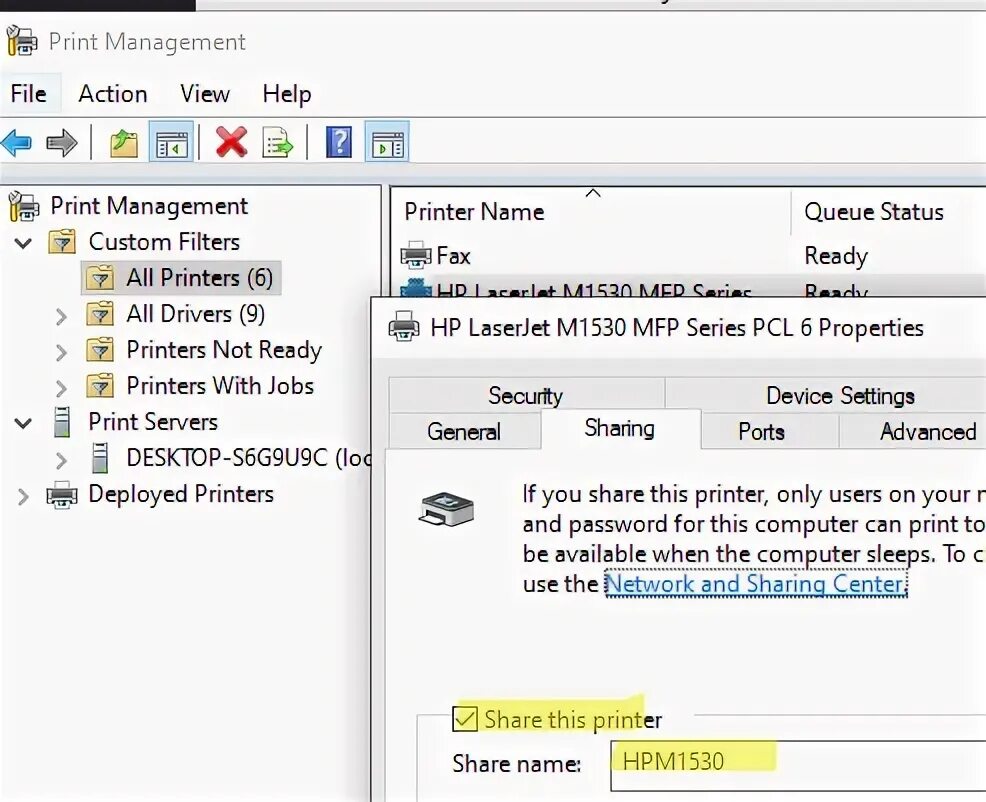This screenshot has height=802, width=986.
Task: Switch to the Device Settings tab
Action: [x=840, y=395]
